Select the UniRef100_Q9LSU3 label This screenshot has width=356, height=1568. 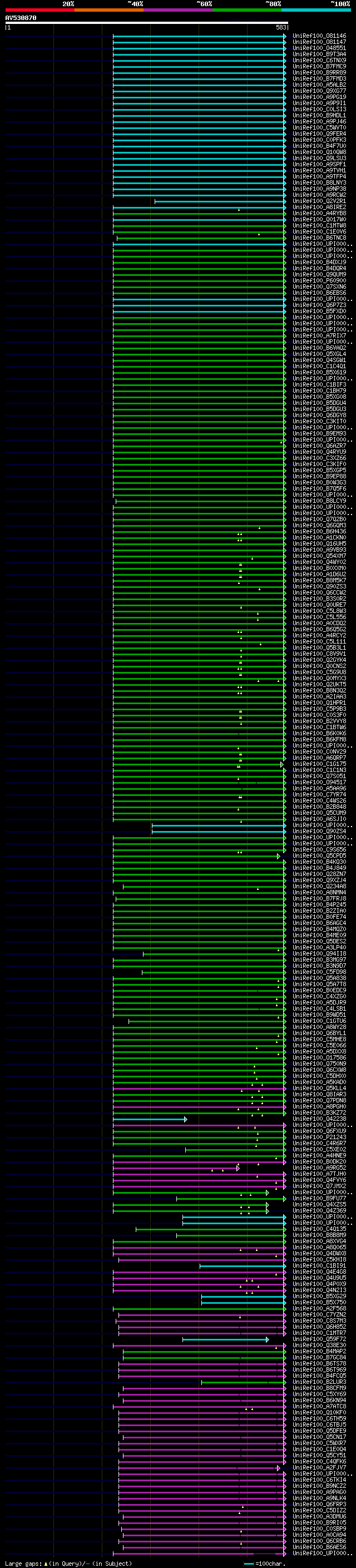tap(319, 159)
